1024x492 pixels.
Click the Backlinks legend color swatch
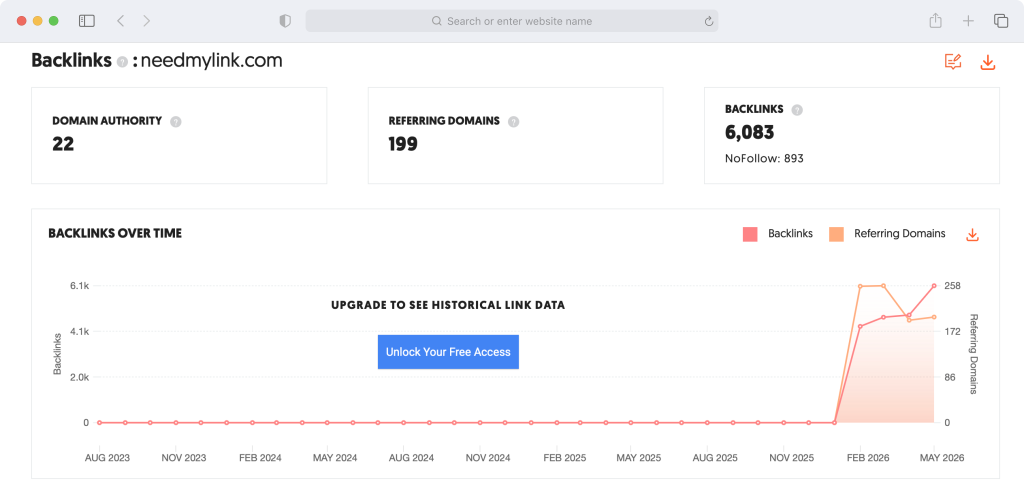point(750,234)
